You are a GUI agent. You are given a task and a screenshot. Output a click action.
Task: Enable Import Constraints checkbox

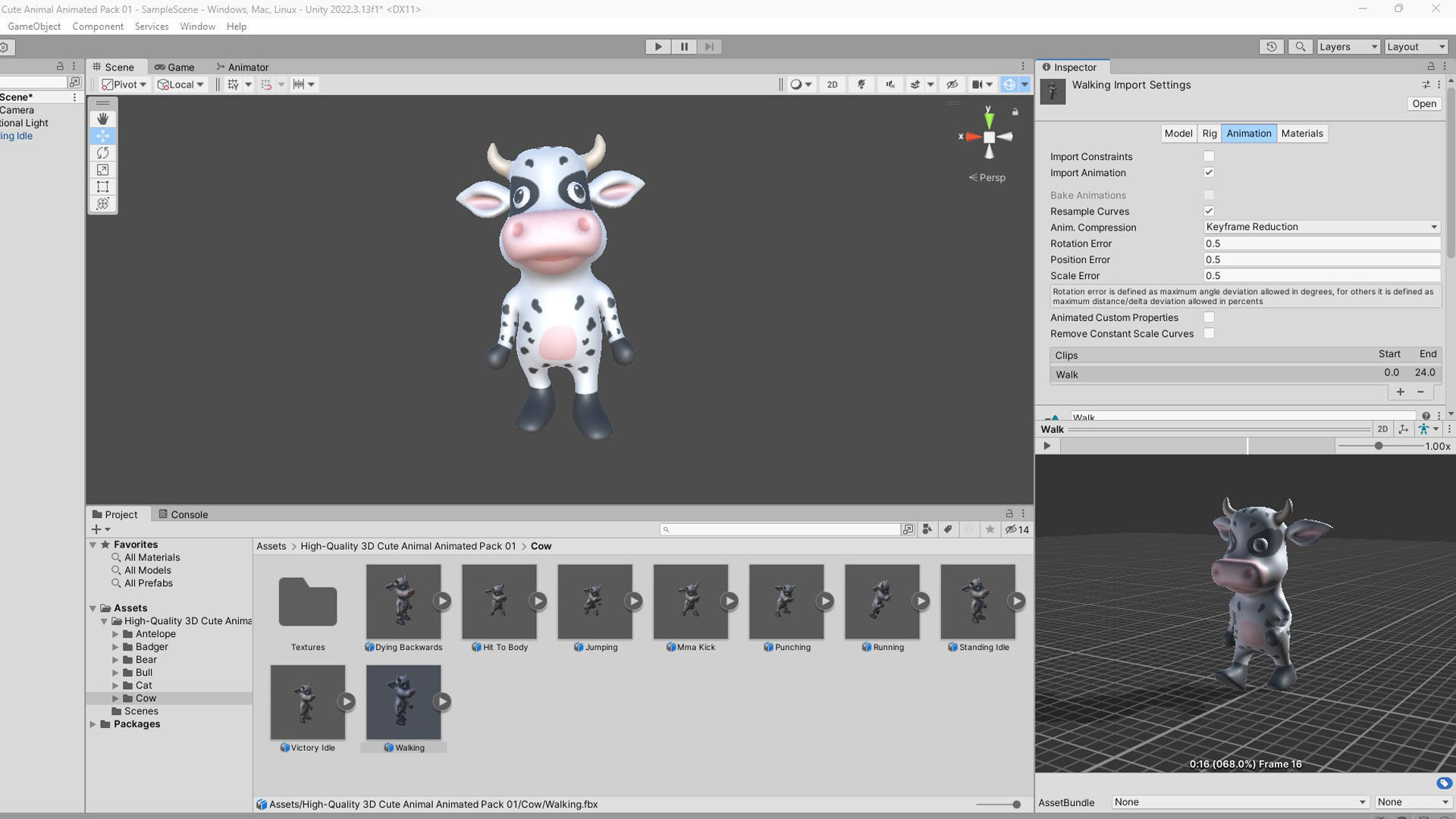tap(1209, 156)
